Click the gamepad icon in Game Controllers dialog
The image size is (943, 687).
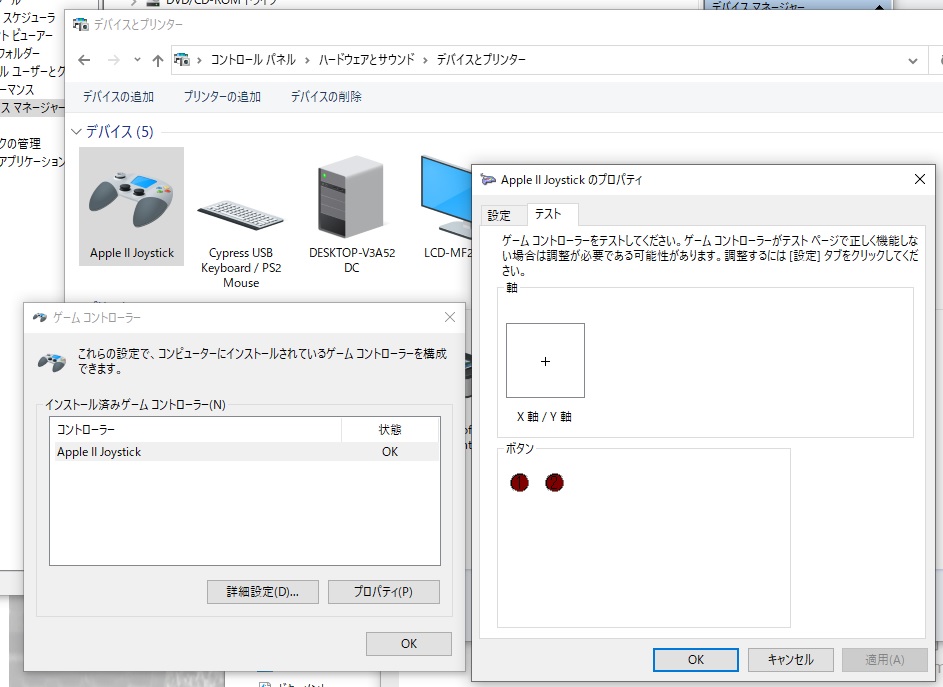[x=52, y=362]
